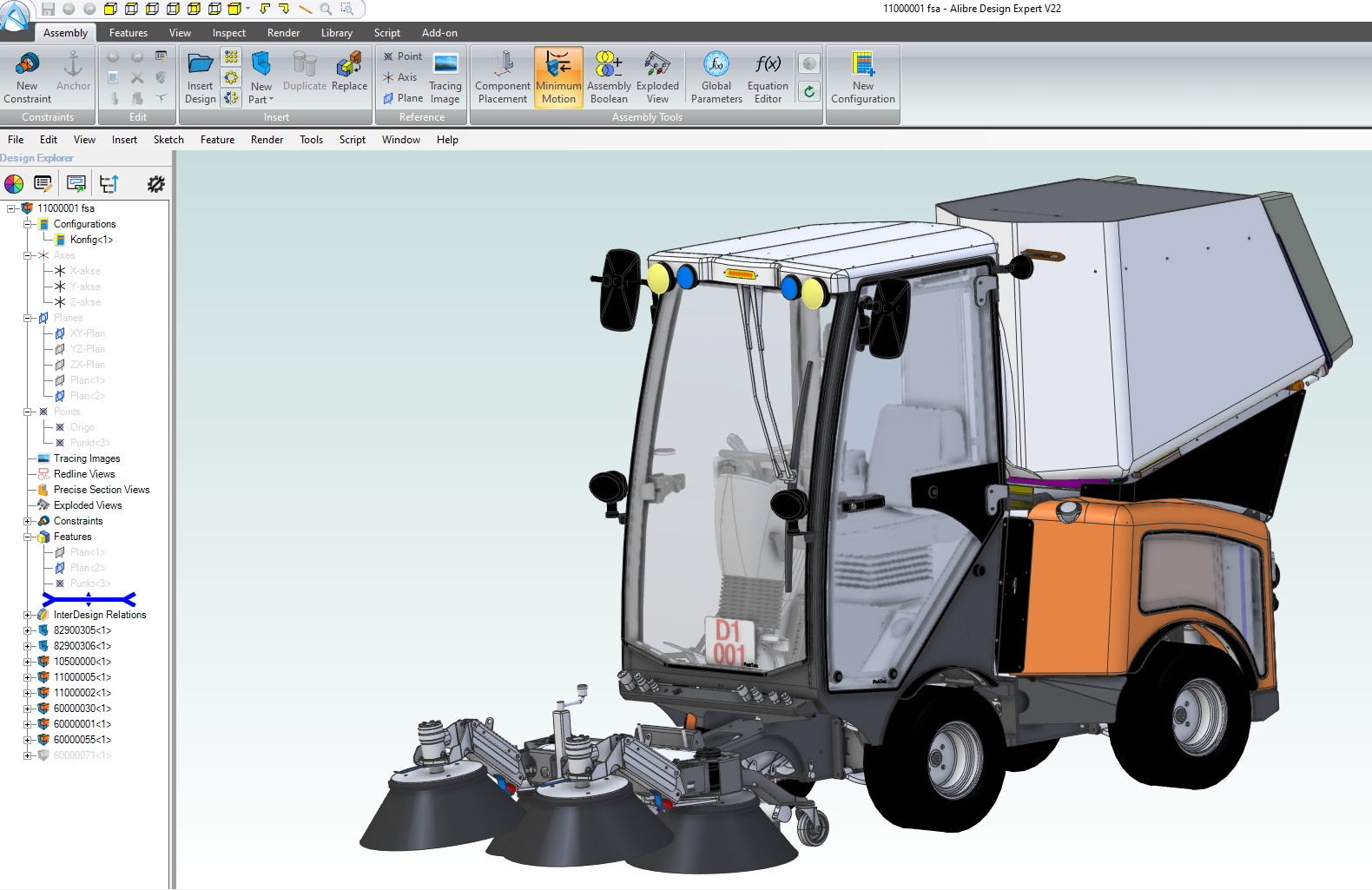Open the Insert Design folder icon
This screenshot has width=1372, height=890.
pos(201,63)
